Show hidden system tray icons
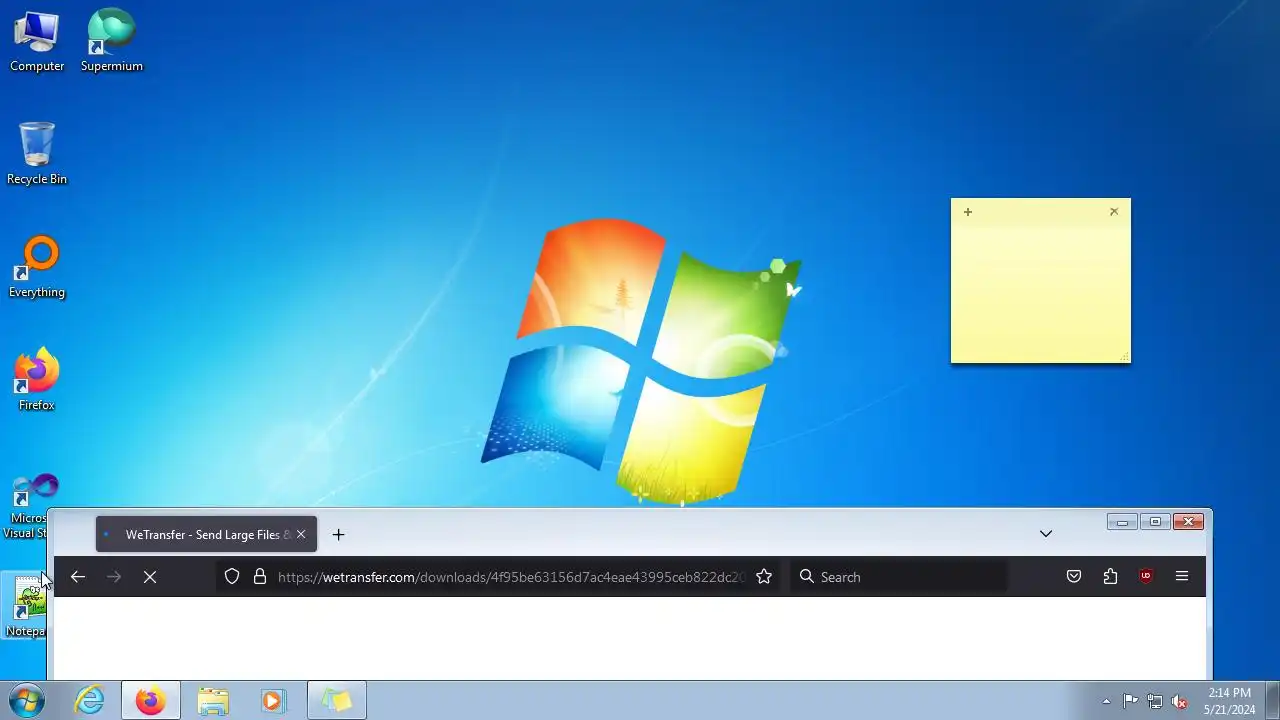Image resolution: width=1280 pixels, height=720 pixels. coord(1106,701)
